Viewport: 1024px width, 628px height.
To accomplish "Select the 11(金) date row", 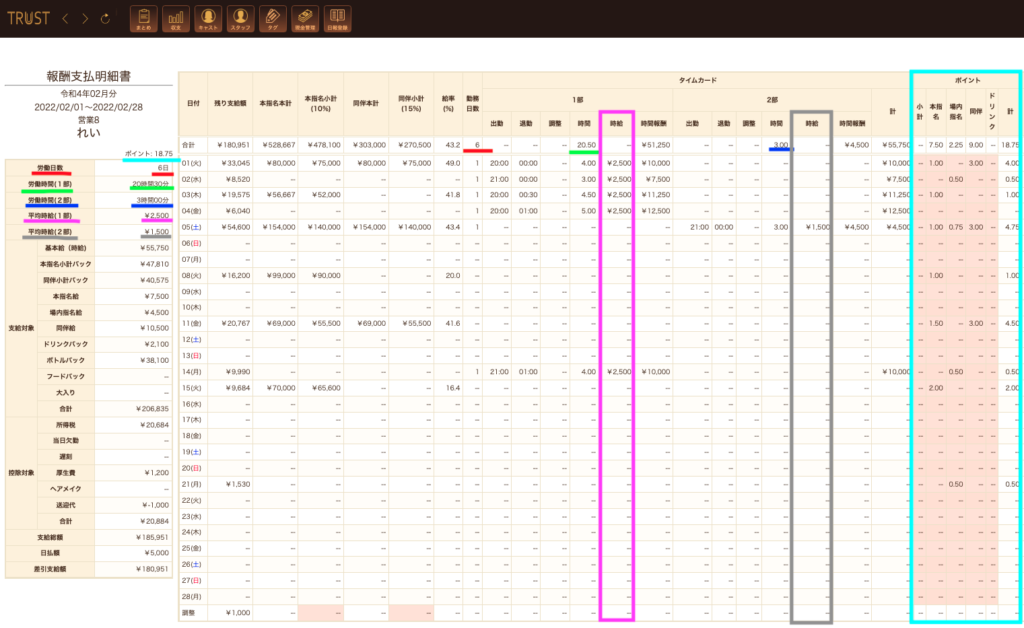I will click(191, 323).
